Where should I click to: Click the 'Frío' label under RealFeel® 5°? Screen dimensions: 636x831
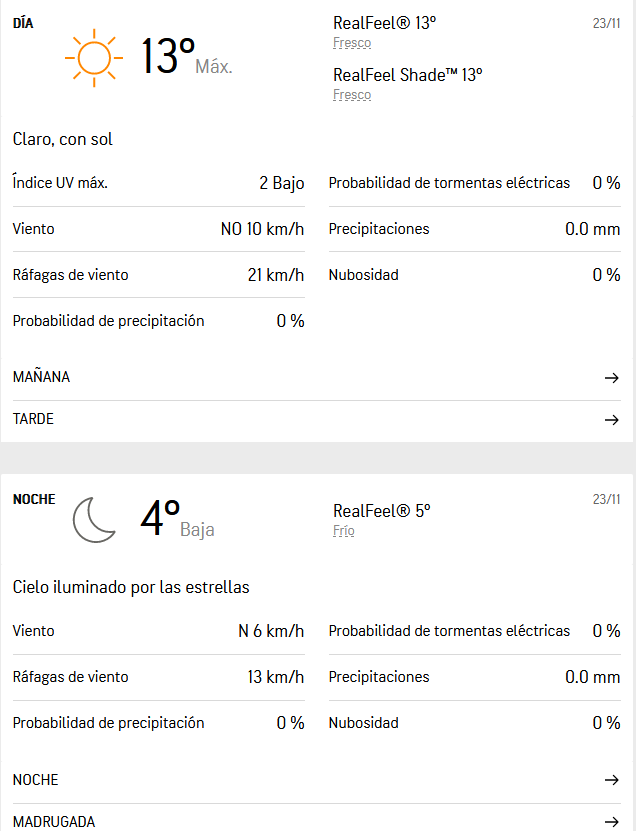(x=344, y=531)
